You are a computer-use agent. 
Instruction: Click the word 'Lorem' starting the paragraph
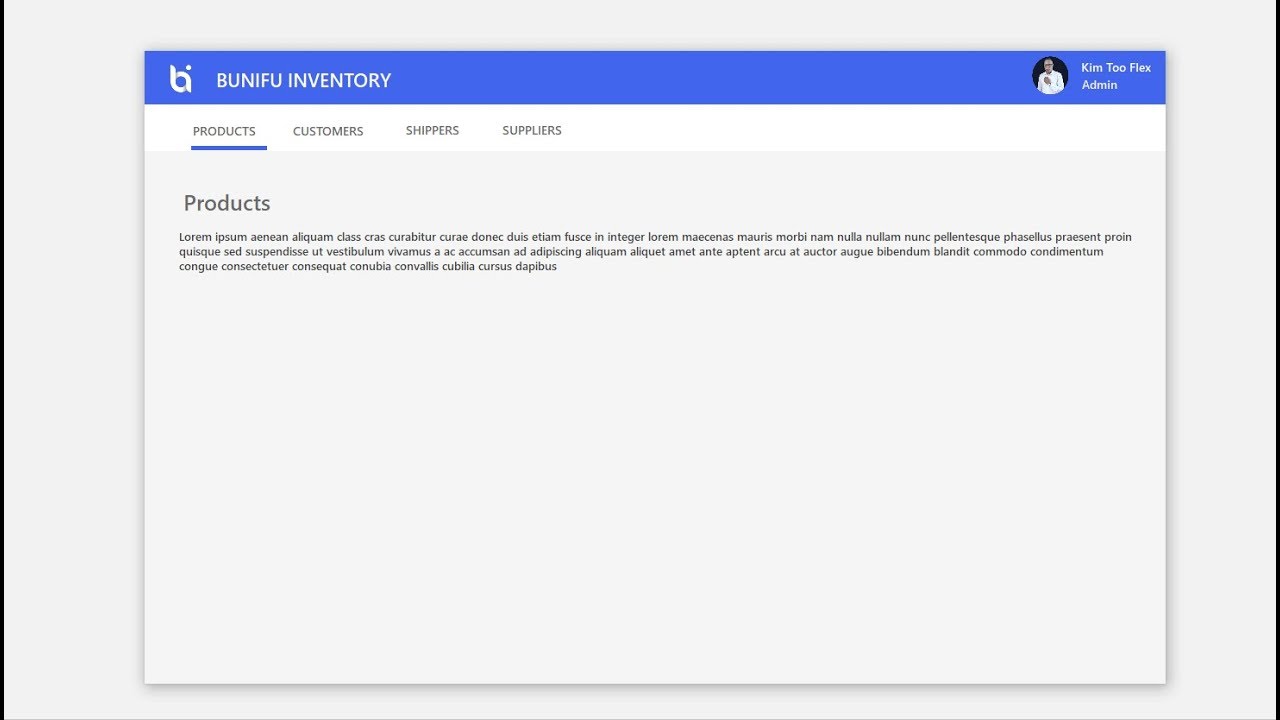(195, 237)
